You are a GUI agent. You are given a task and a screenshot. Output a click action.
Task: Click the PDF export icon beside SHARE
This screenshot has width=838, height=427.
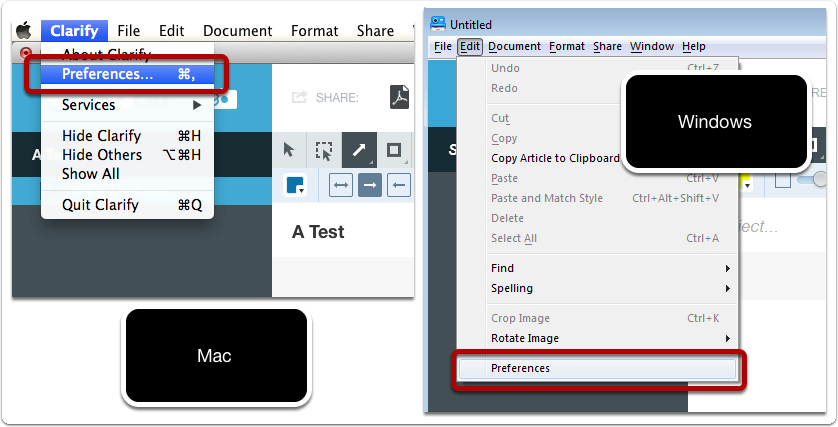[399, 97]
